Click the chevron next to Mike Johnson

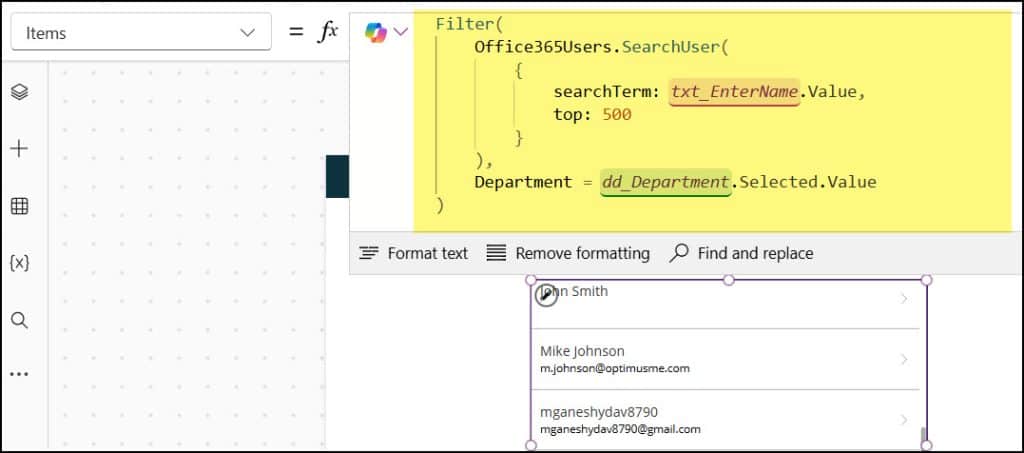click(904, 359)
